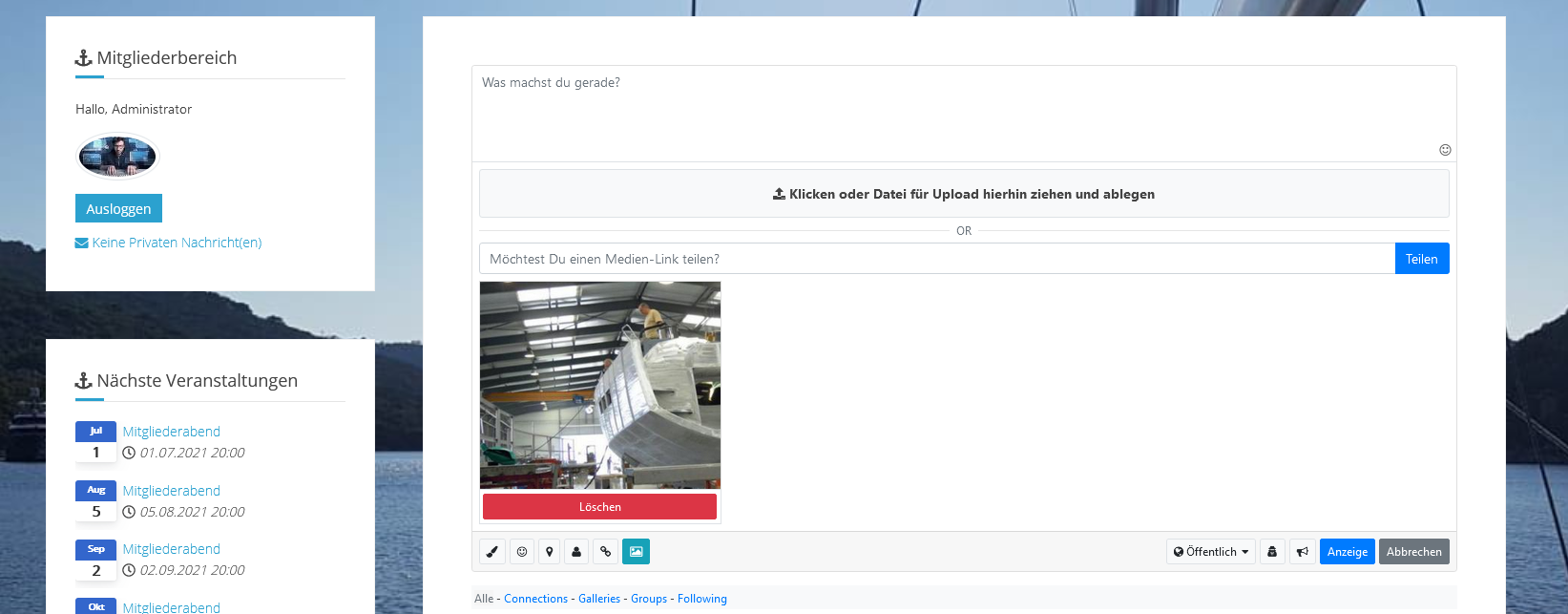This screenshot has width=1568, height=614.
Task: Click the 'Was machst du gerade?' status field
Action: [964, 114]
